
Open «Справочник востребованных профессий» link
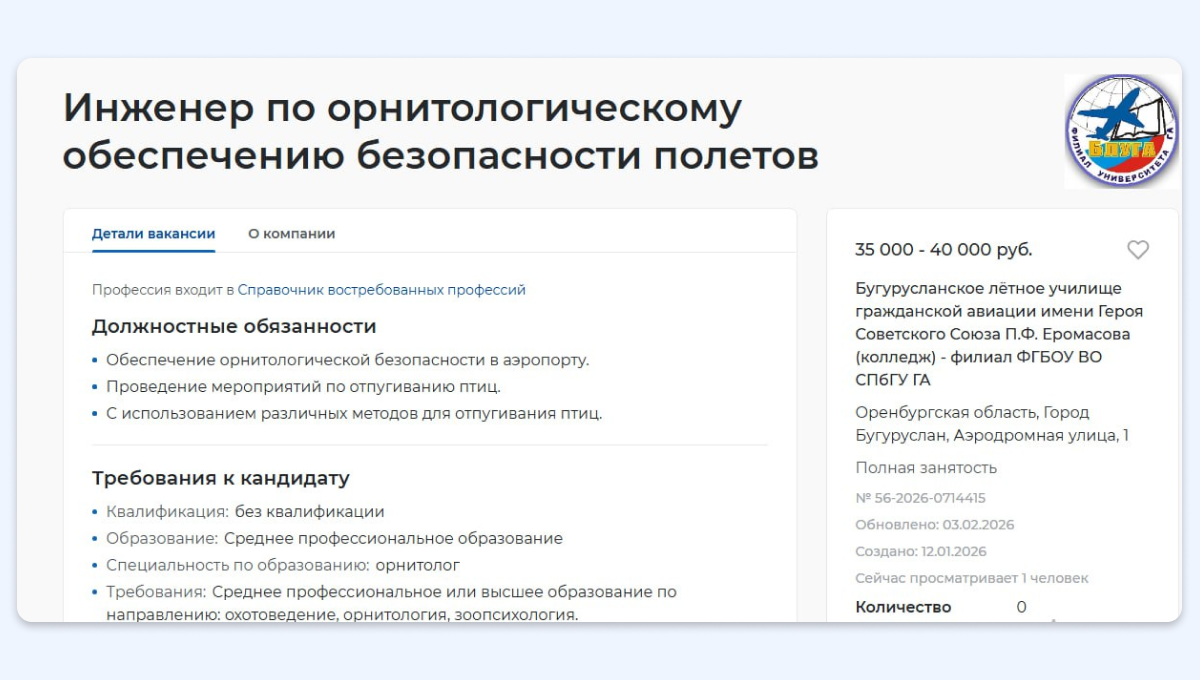pyautogui.click(x=381, y=290)
